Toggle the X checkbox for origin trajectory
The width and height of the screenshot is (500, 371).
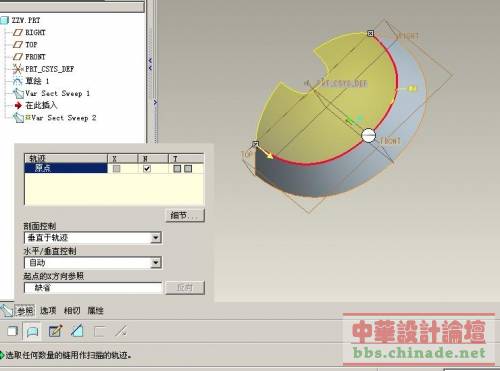coord(116,169)
